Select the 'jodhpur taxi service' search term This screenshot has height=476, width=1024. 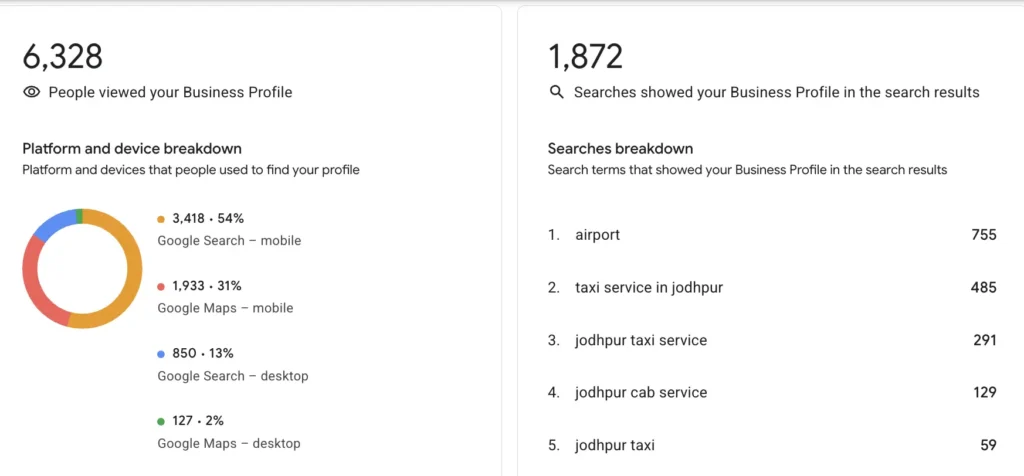tap(641, 340)
